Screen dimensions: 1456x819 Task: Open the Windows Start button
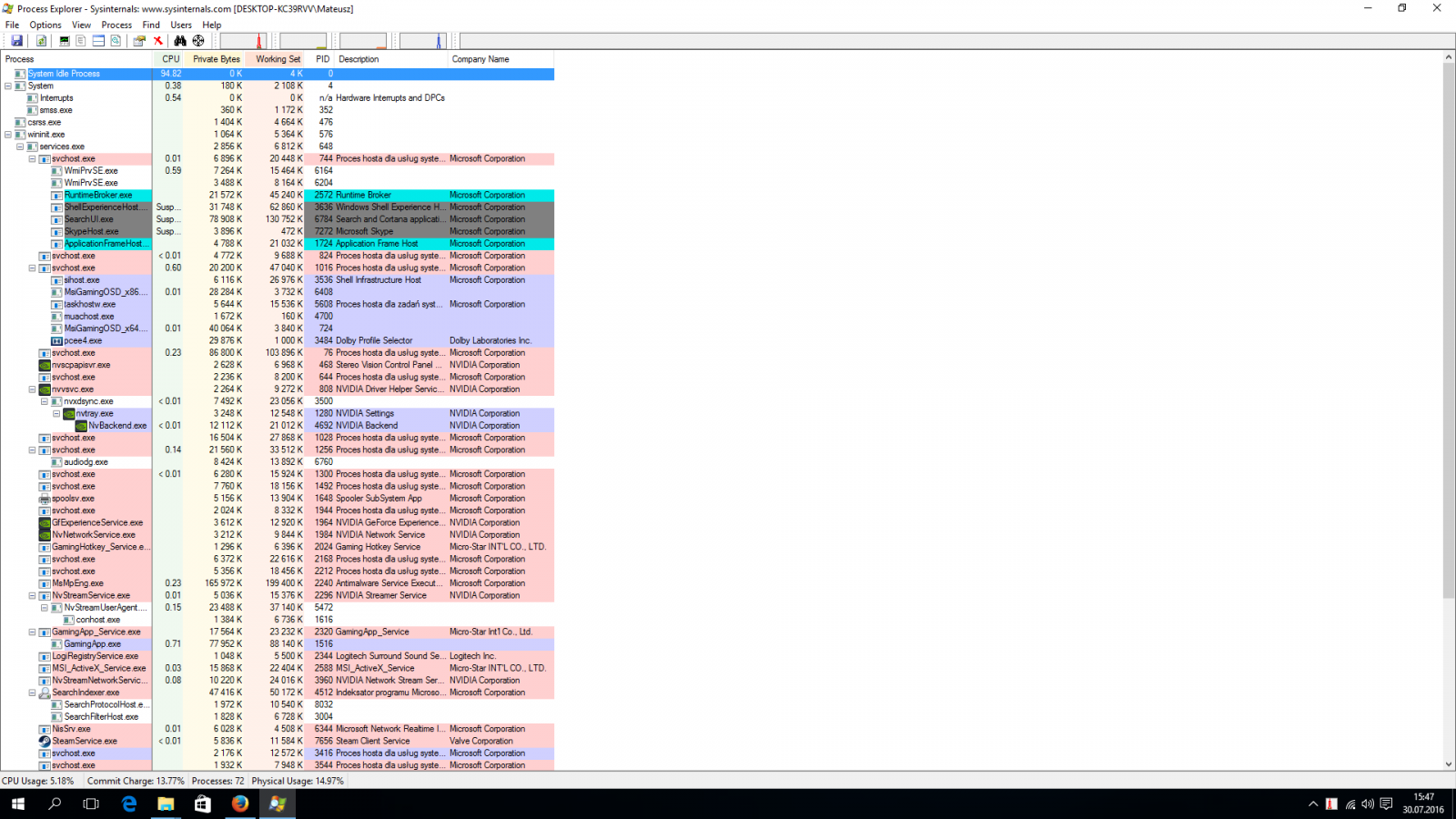(18, 804)
